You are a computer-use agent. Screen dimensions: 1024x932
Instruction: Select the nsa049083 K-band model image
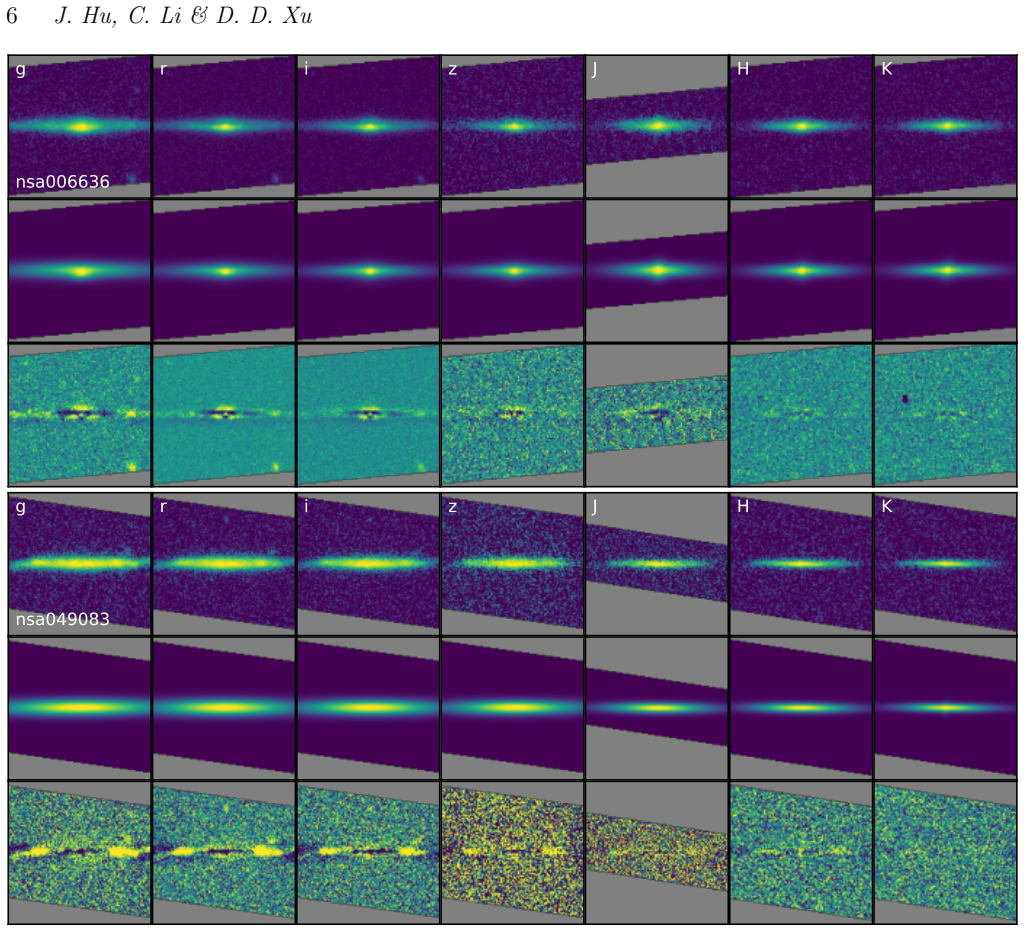(x=946, y=709)
